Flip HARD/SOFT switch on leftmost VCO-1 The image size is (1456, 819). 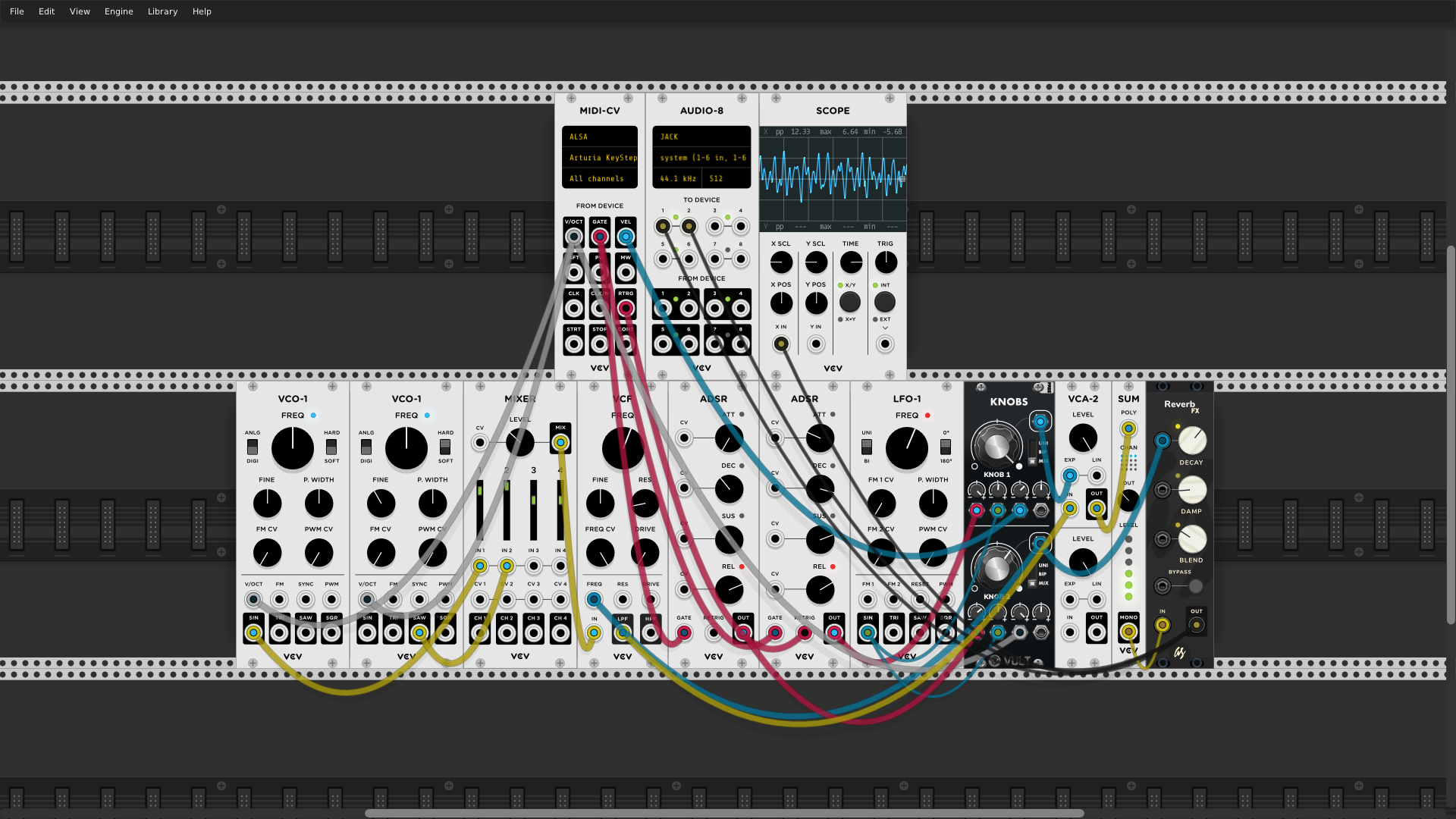click(x=331, y=447)
